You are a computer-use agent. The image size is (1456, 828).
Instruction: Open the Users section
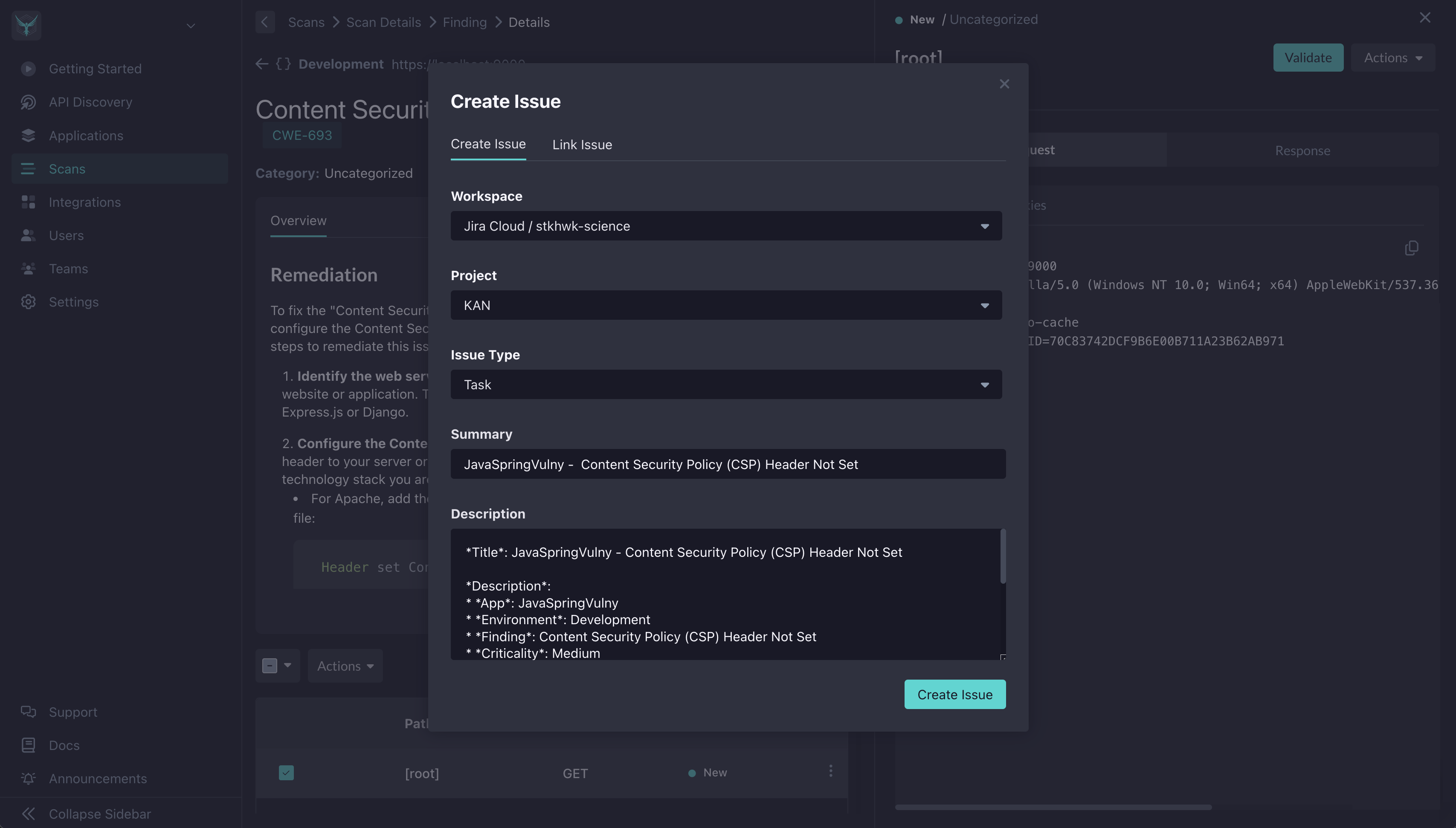66,235
